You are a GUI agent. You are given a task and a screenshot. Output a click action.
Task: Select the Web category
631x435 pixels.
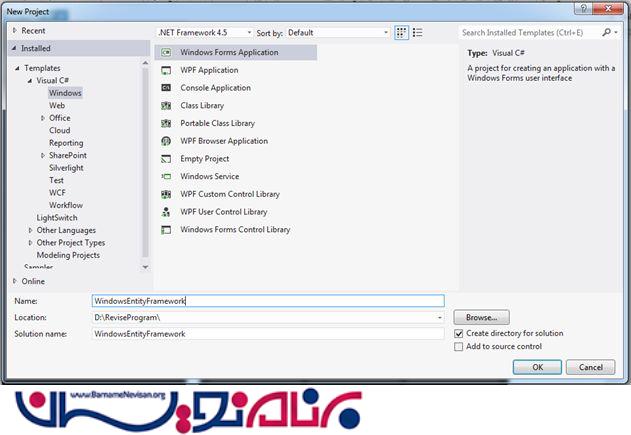57,105
